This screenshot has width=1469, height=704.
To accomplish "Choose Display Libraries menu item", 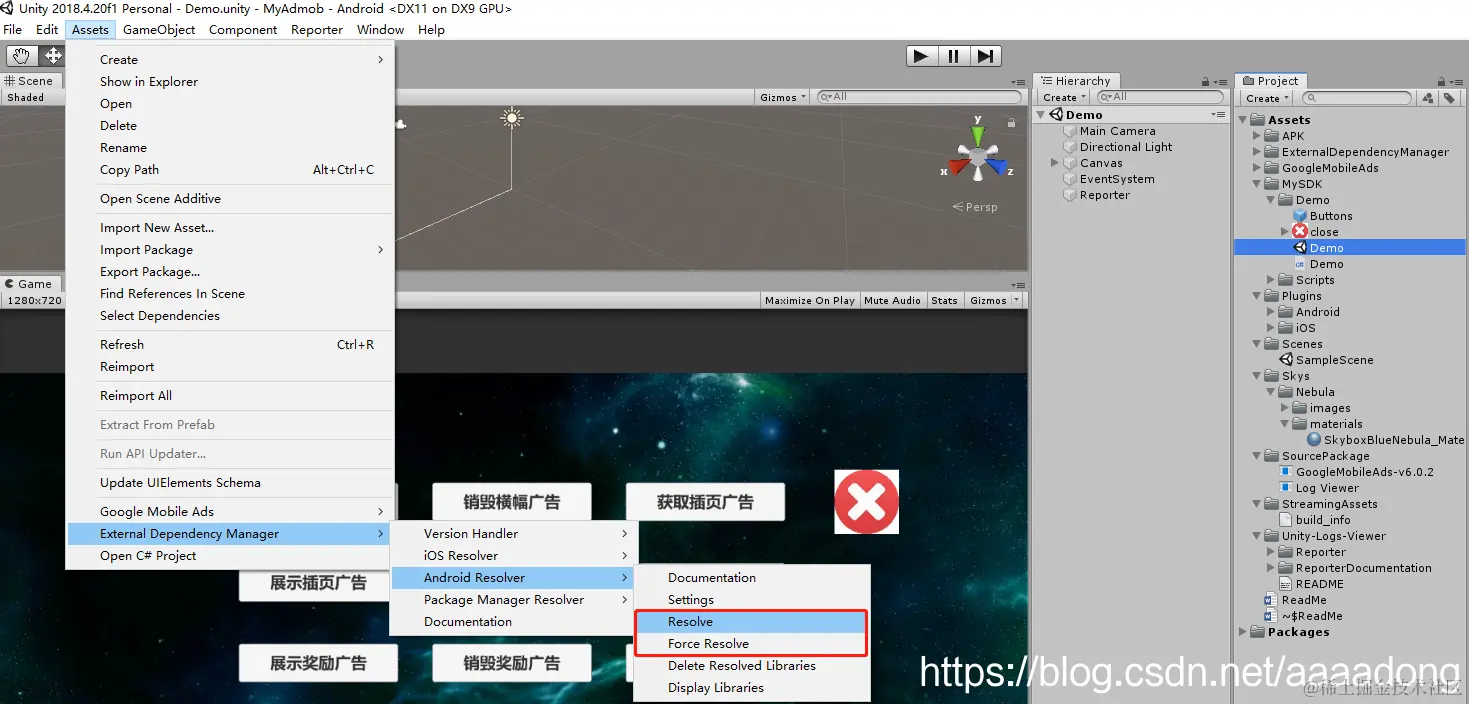I will tap(752, 688).
